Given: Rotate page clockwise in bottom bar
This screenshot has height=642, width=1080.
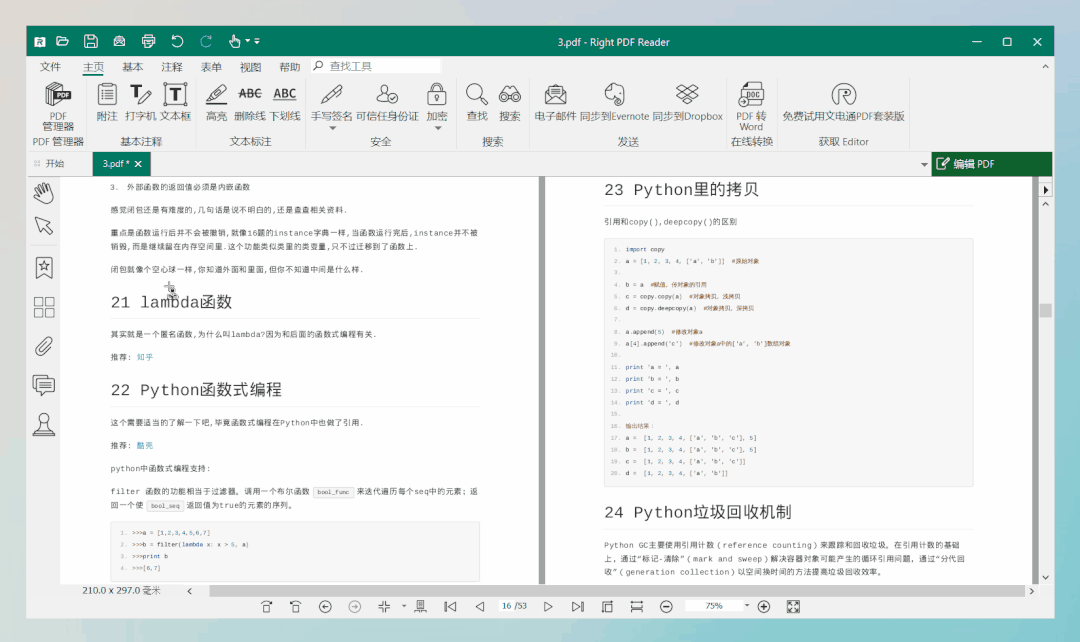Looking at the screenshot, I should (x=267, y=607).
